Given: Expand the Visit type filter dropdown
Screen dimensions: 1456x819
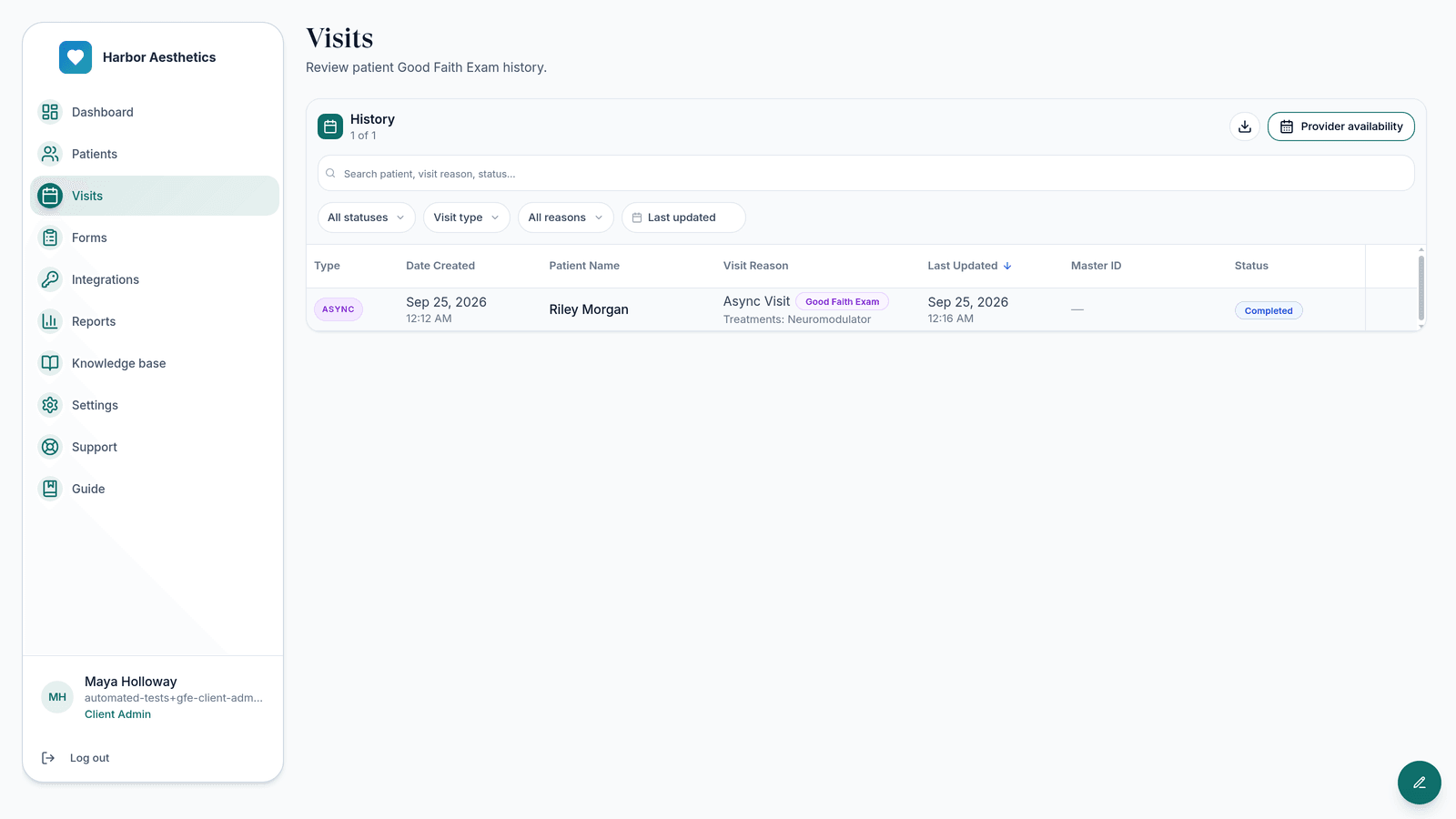Looking at the screenshot, I should coord(467,217).
